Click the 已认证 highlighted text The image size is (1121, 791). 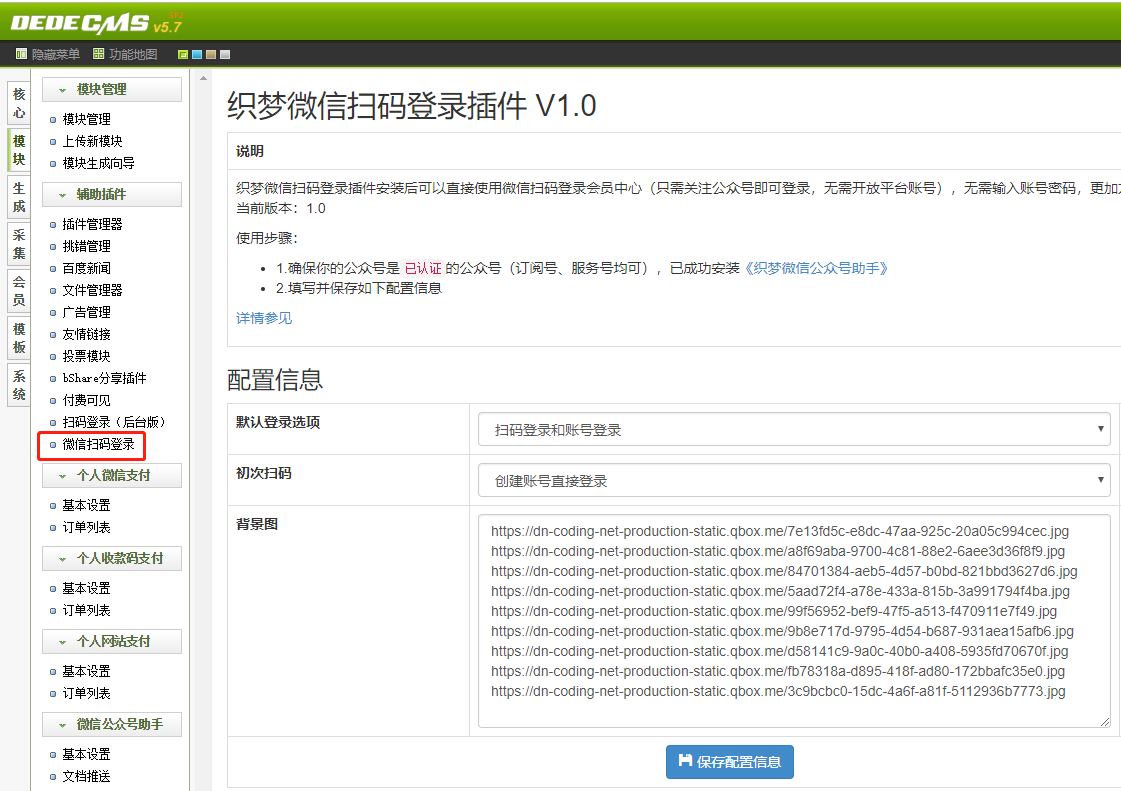pyautogui.click(x=423, y=268)
